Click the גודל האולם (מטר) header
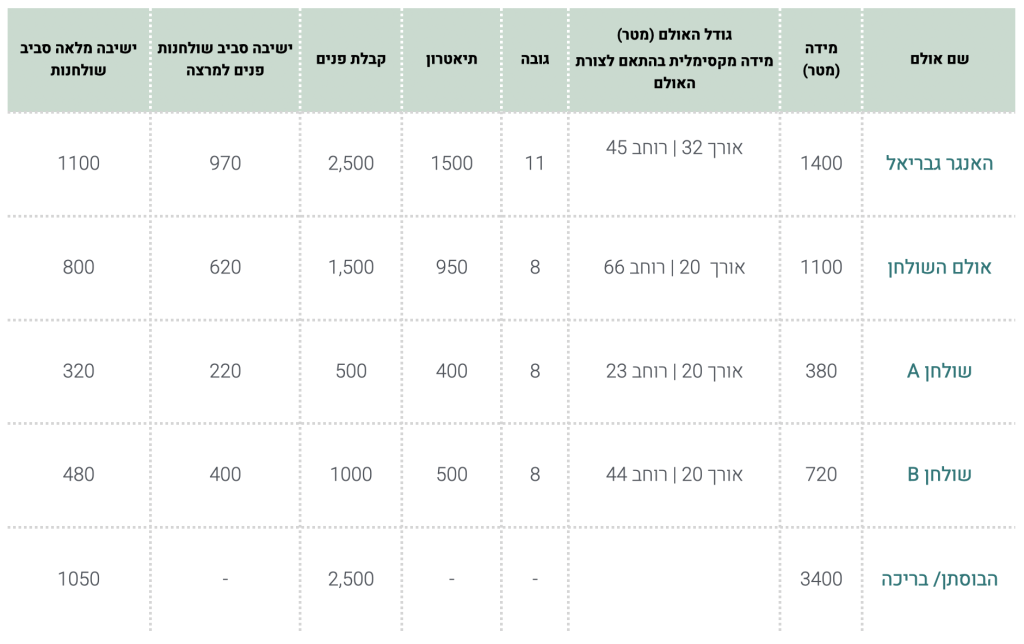This screenshot has height=644, width=1024. click(x=674, y=34)
